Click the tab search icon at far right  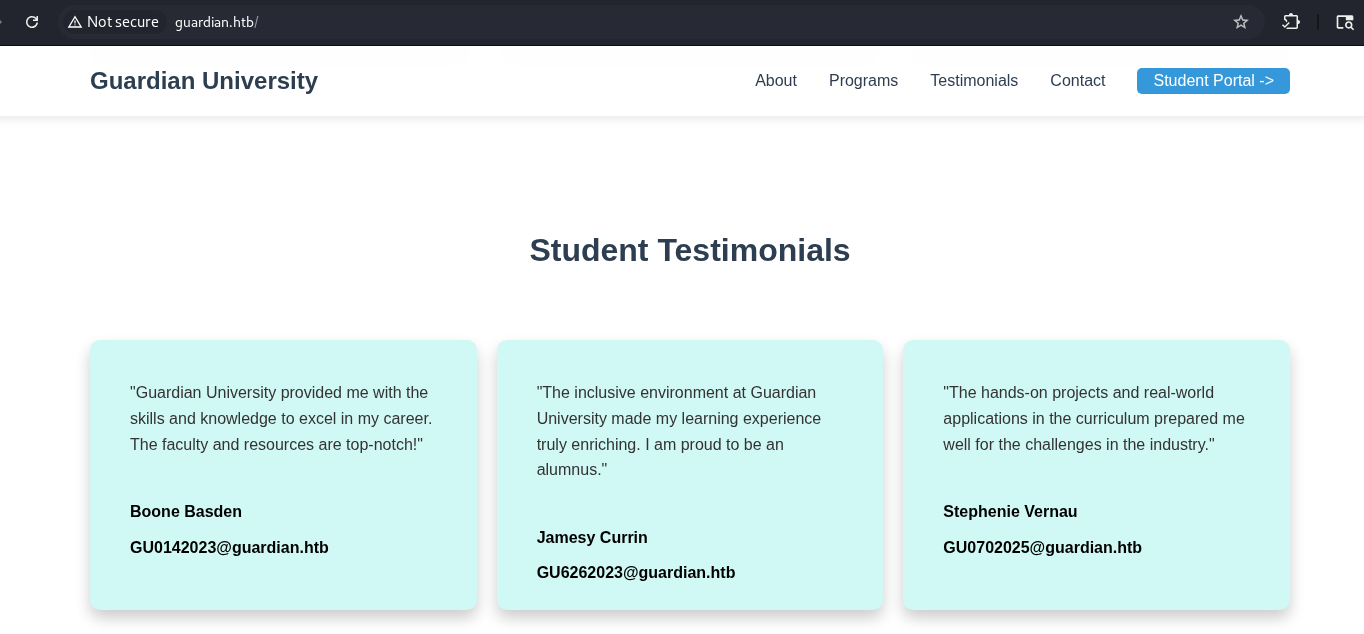click(1344, 22)
